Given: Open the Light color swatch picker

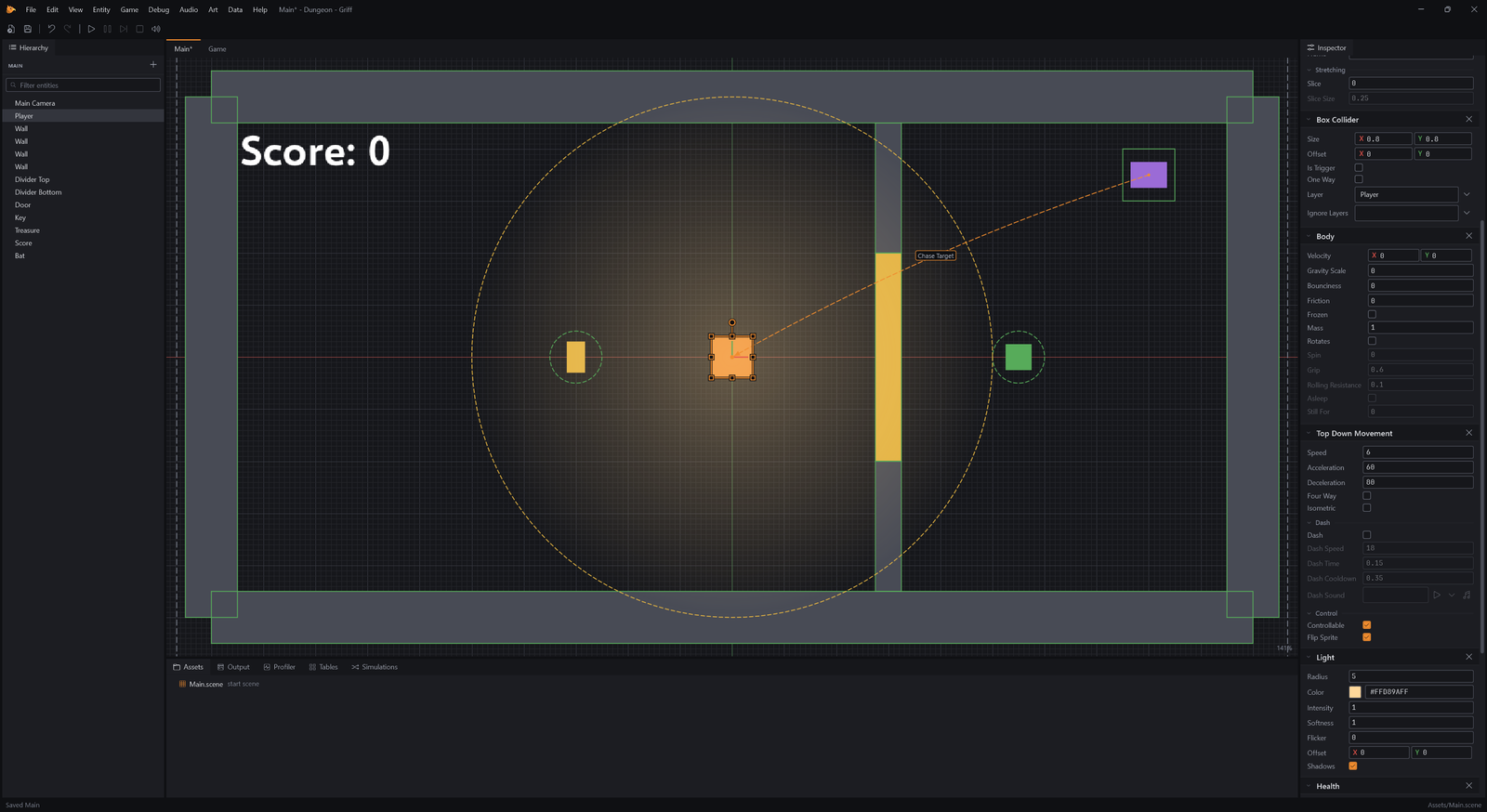Looking at the screenshot, I should [x=1355, y=692].
